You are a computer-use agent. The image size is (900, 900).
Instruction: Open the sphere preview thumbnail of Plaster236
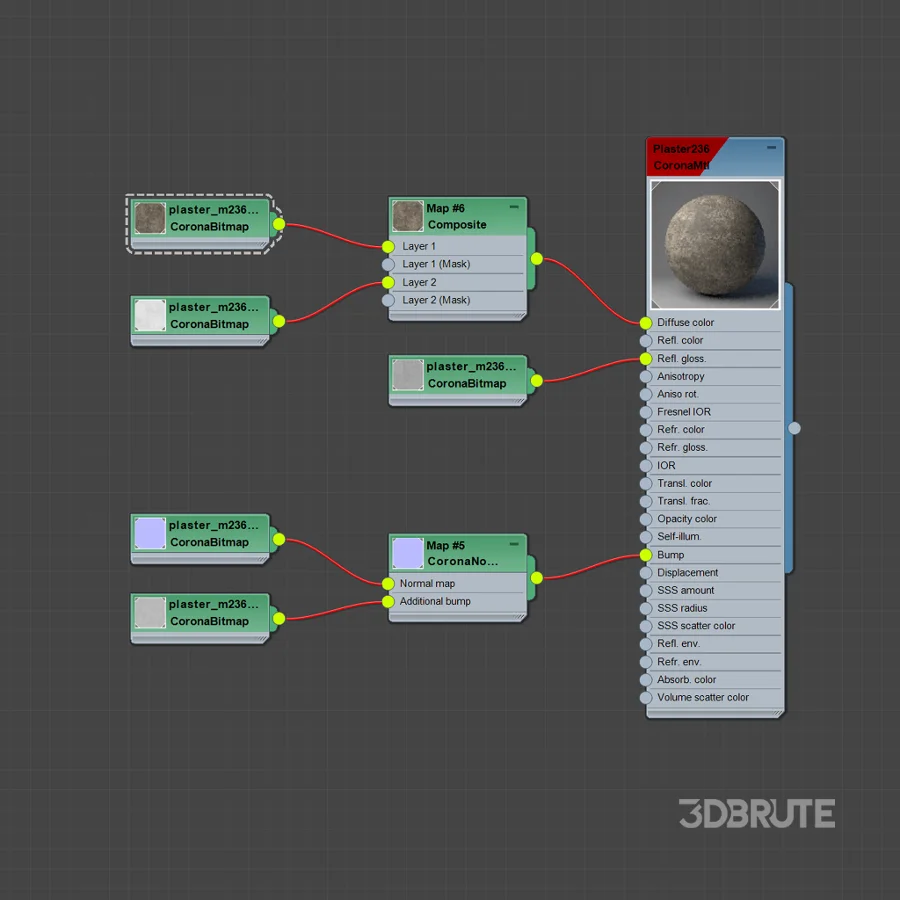(715, 245)
